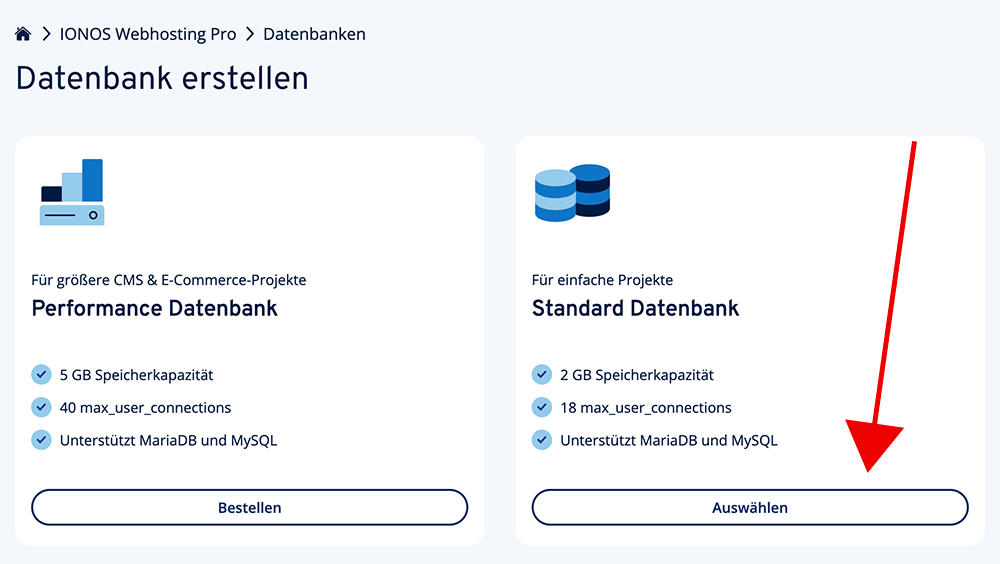Screen dimensions: 1000x564
Task: Click checkmark beside 18 max_user_connections
Action: (541, 407)
